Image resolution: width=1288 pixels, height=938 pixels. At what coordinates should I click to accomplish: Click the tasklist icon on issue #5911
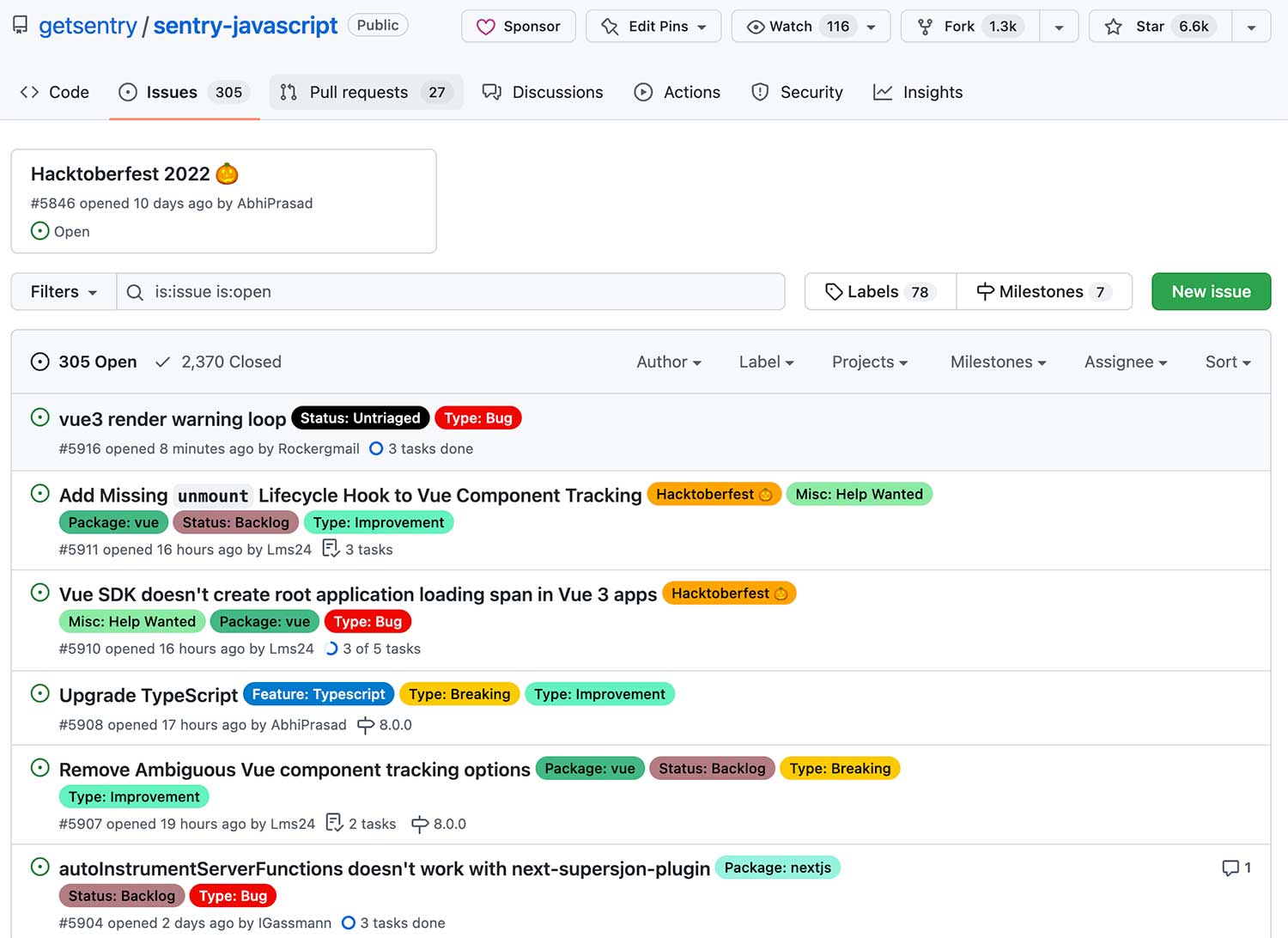pyautogui.click(x=331, y=548)
